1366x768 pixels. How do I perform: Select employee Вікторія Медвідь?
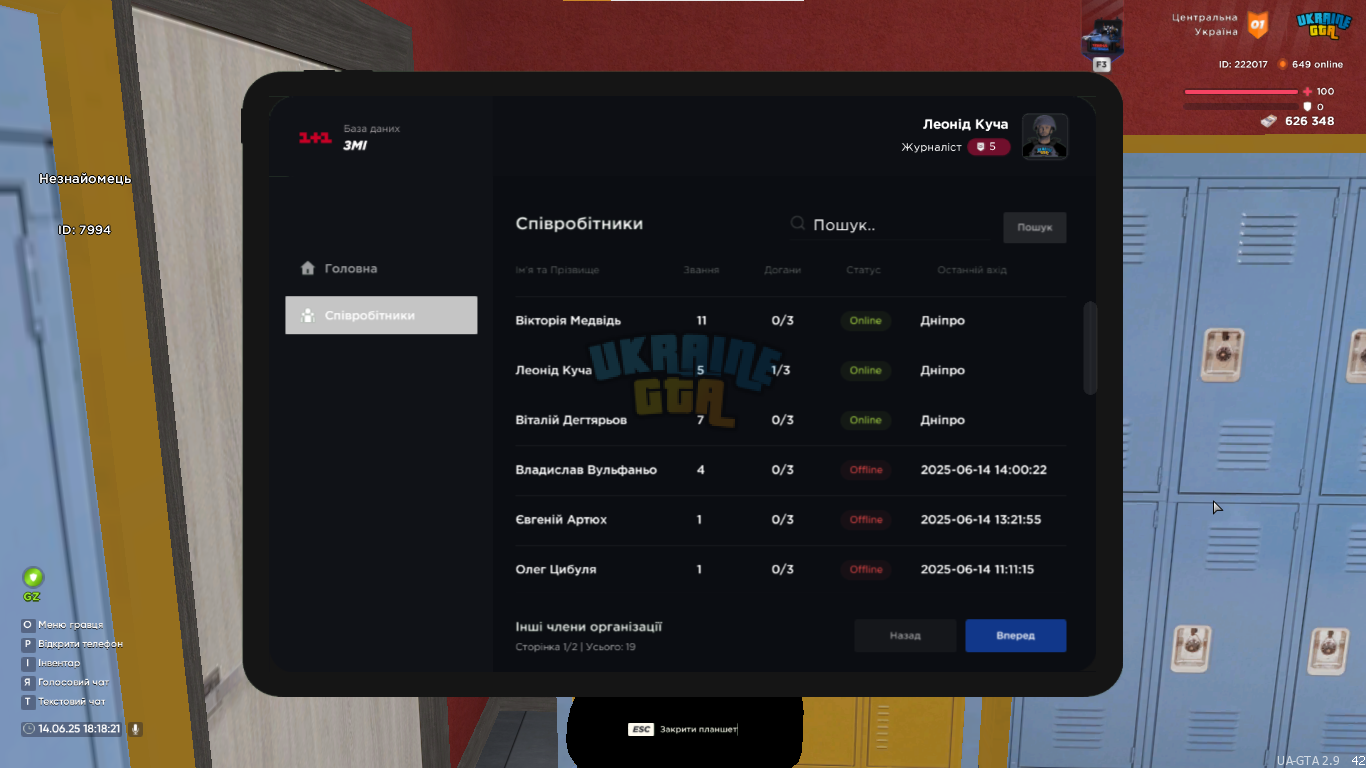click(568, 321)
